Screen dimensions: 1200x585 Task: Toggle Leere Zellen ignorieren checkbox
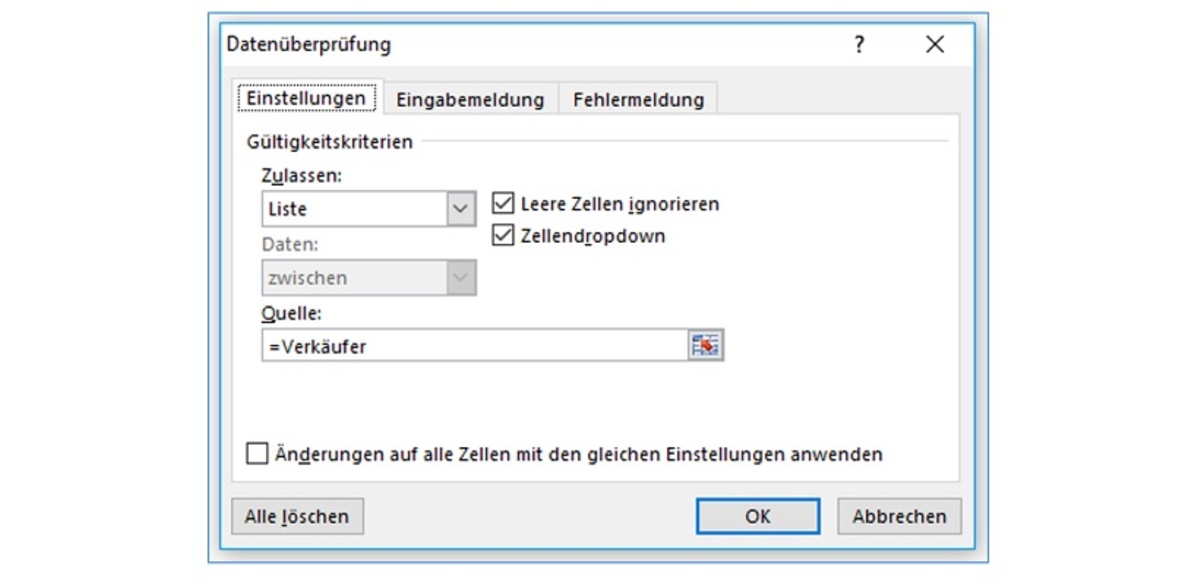coord(503,204)
